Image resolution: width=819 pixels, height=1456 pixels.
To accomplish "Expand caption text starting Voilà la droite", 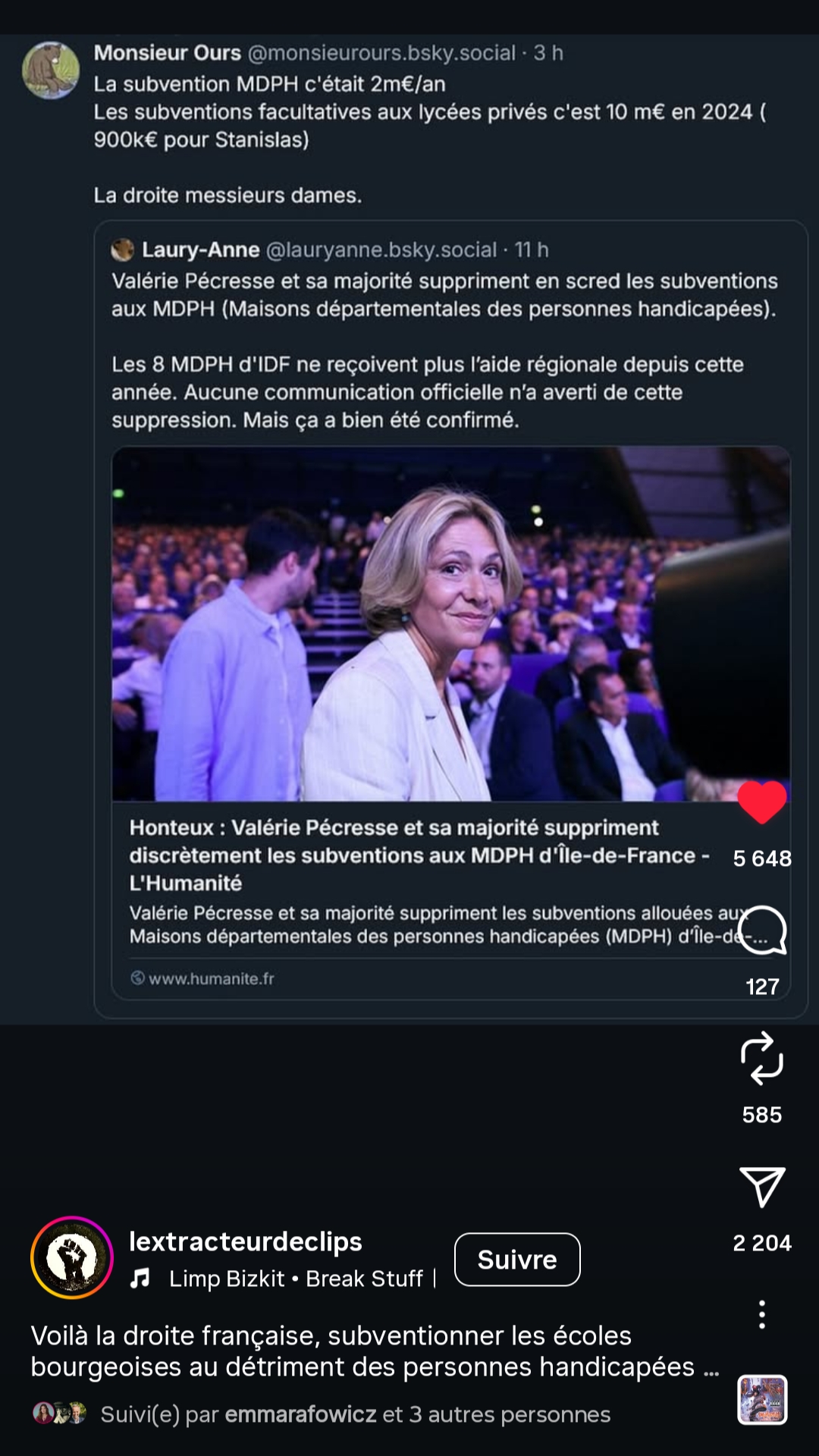I will pyautogui.click(x=362, y=1351).
